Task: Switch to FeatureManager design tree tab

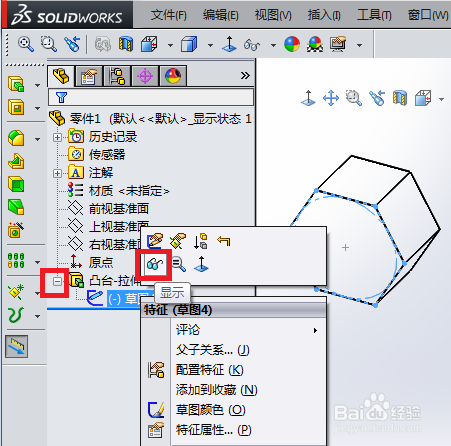Action: click(x=61, y=76)
